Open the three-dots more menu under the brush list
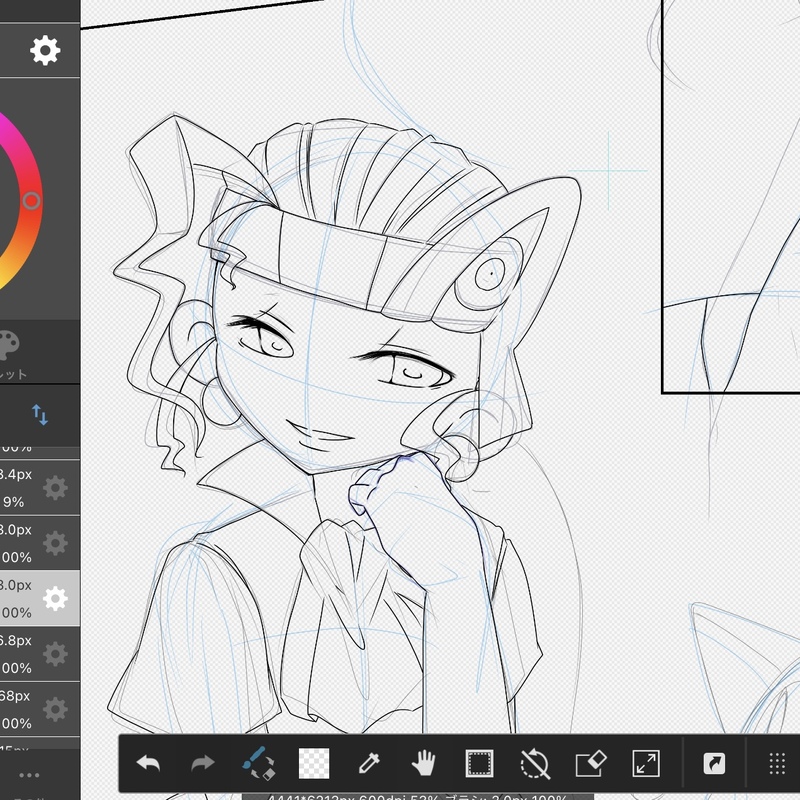 pos(29,775)
